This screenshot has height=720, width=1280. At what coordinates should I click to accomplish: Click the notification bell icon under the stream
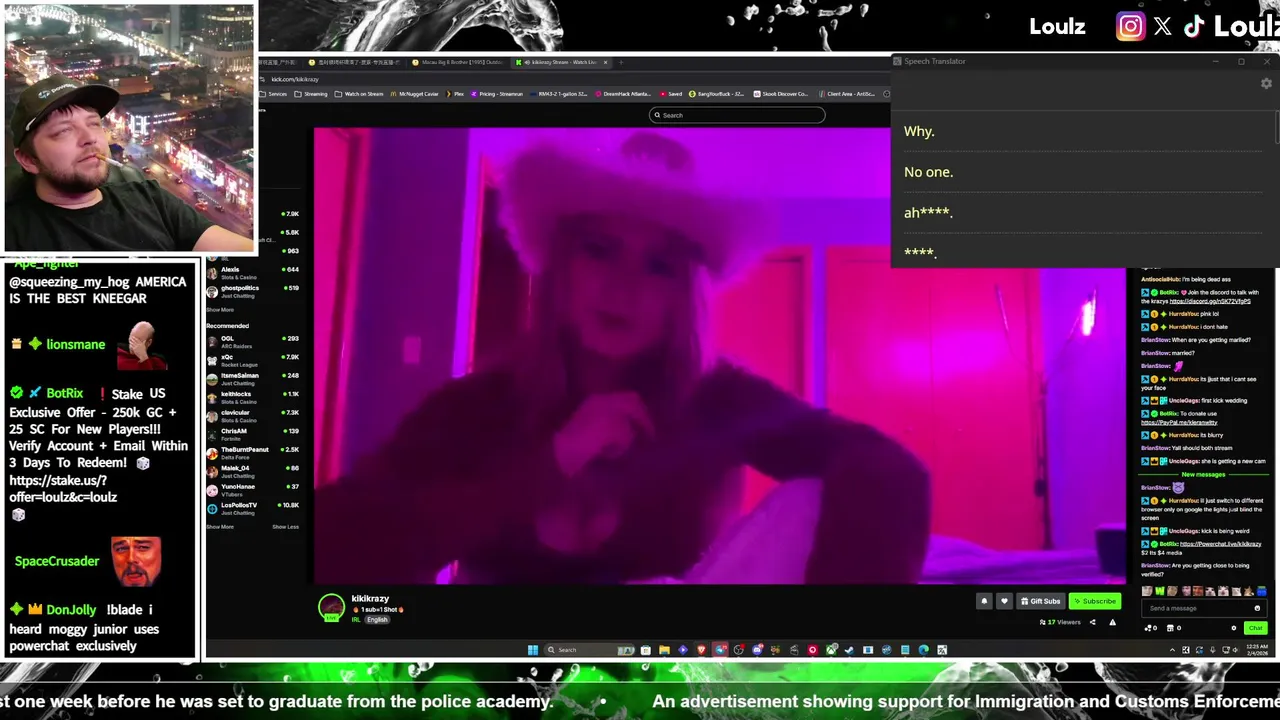984,601
